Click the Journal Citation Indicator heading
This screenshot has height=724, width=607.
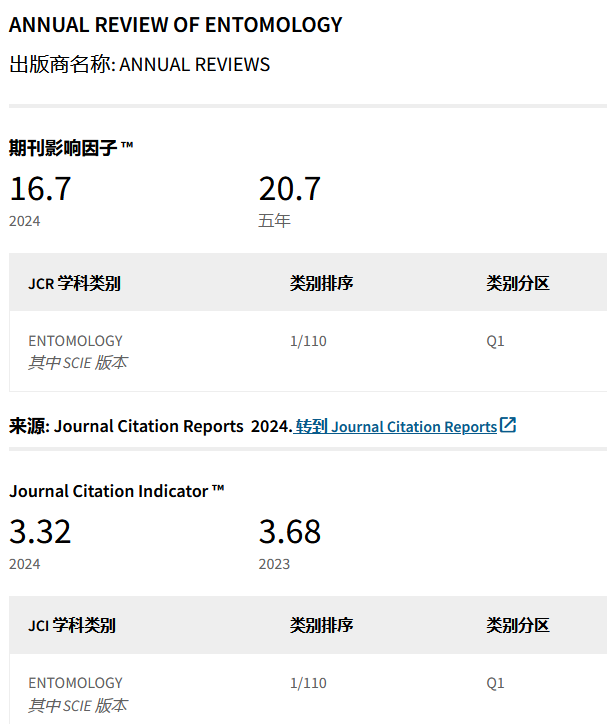click(x=116, y=491)
